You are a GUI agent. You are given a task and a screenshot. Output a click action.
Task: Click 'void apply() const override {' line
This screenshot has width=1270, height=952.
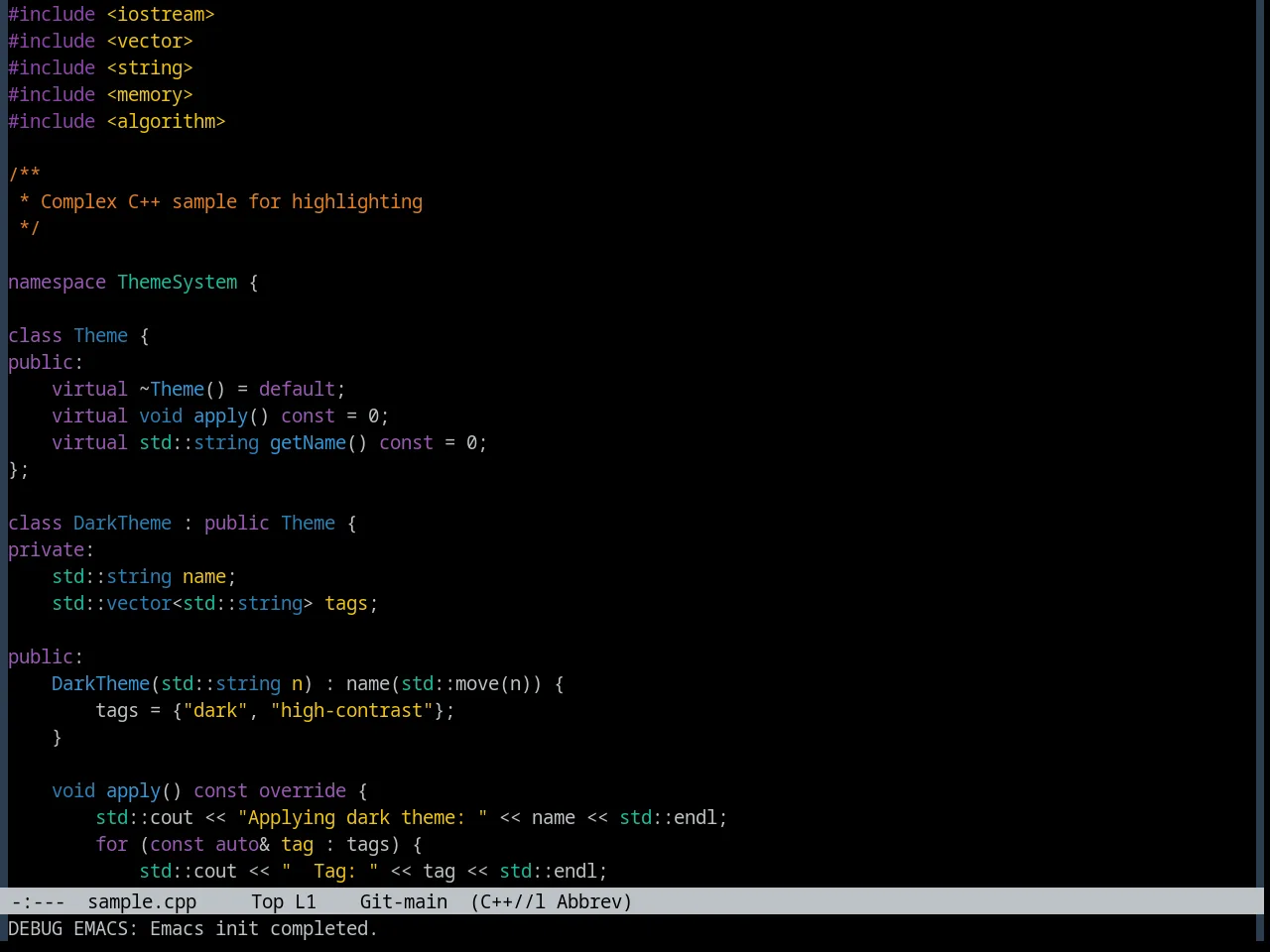[x=209, y=790]
